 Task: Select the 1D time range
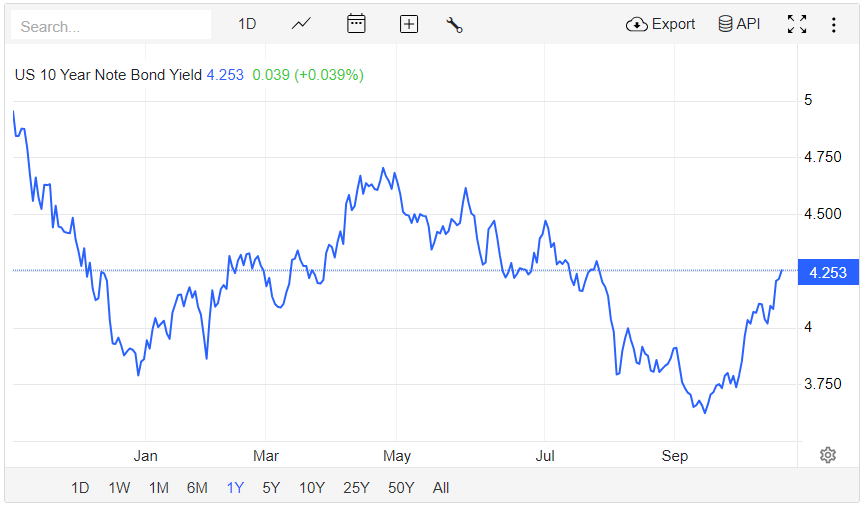tap(80, 488)
